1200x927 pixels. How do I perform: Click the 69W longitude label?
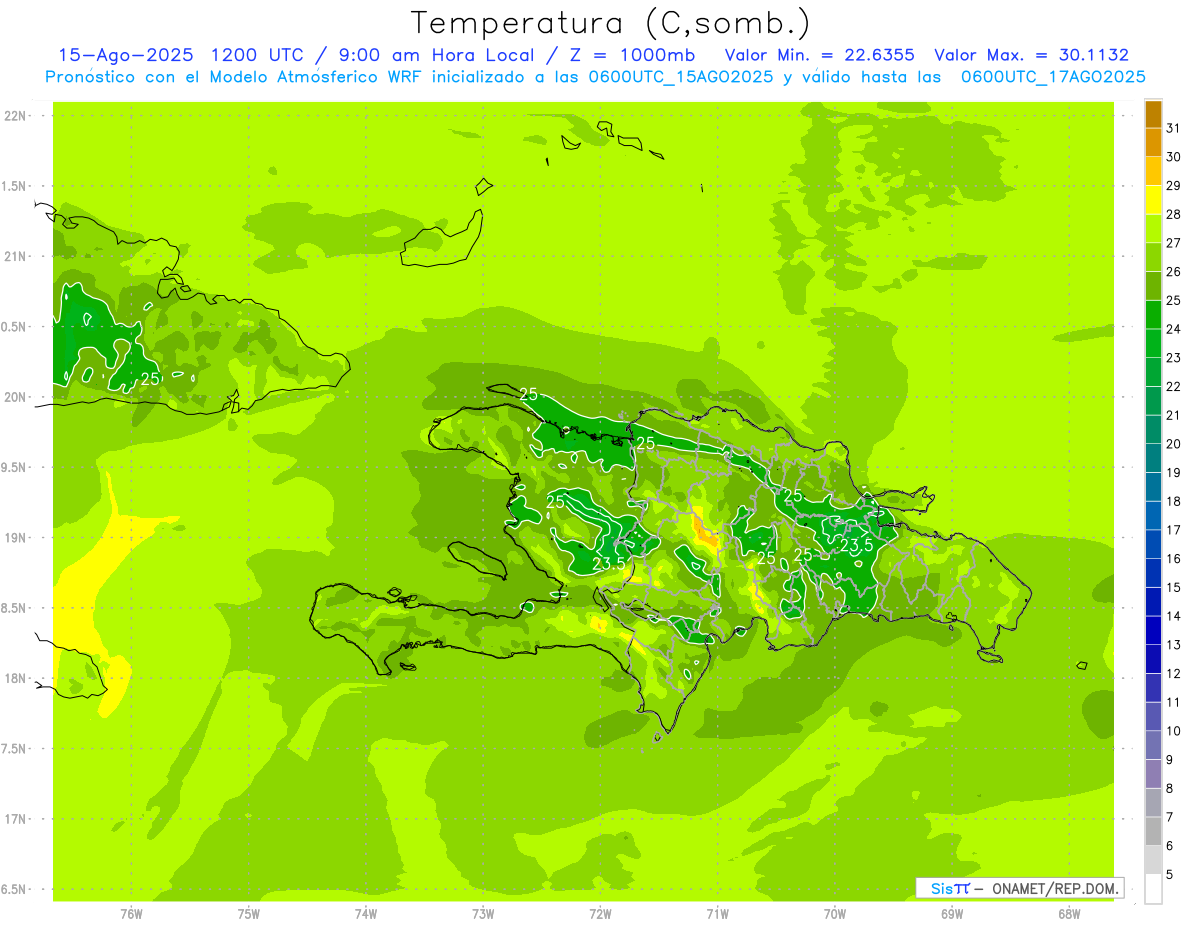click(952, 913)
